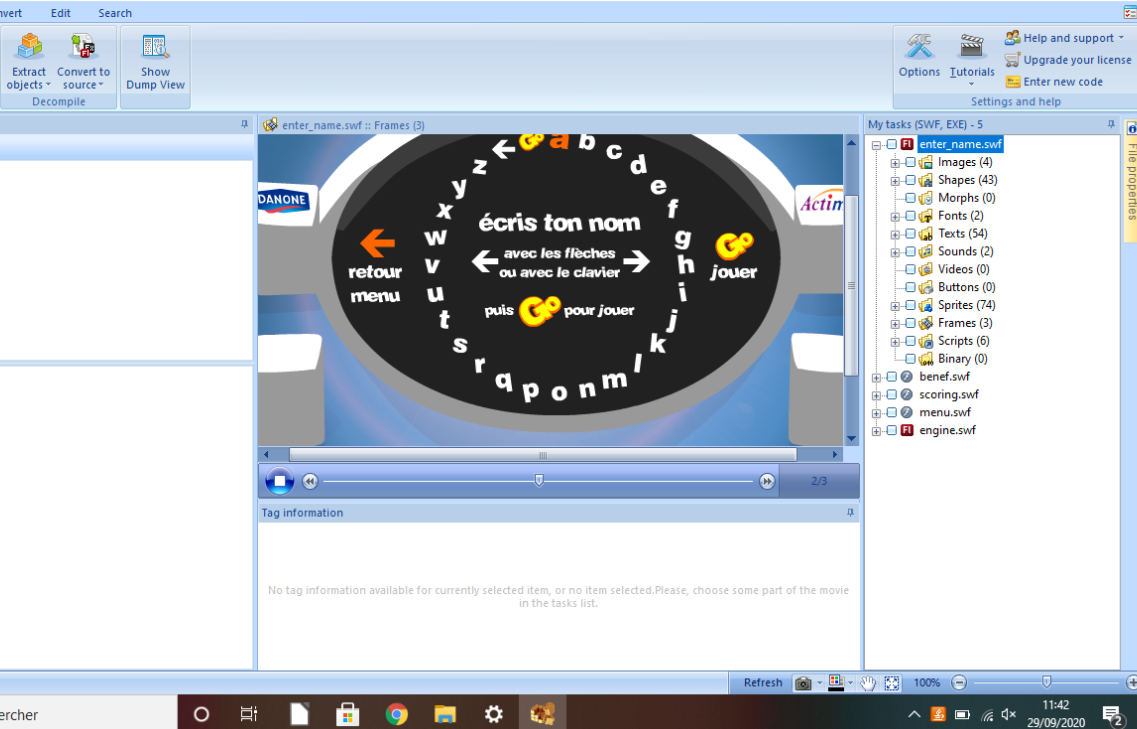The height and width of the screenshot is (729, 1137).
Task: Open the Tutorials clapperboard icon
Action: point(971,47)
